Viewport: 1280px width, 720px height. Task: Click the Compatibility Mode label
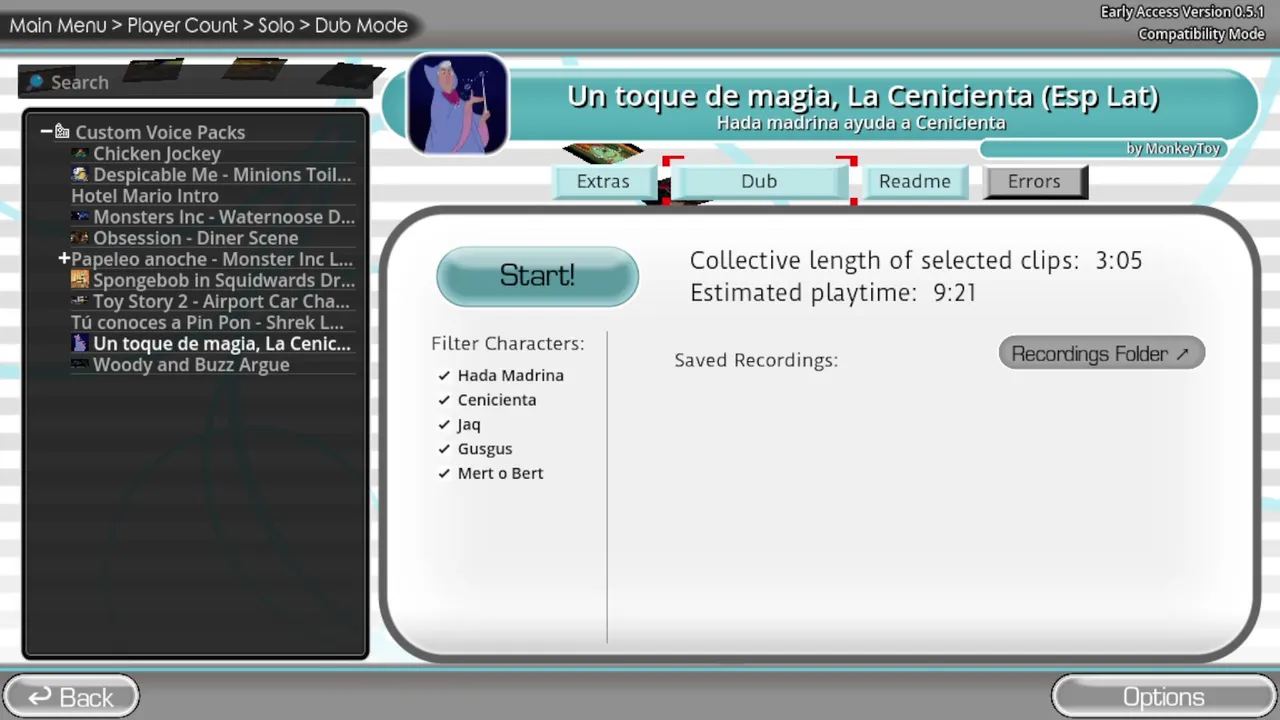click(1201, 34)
